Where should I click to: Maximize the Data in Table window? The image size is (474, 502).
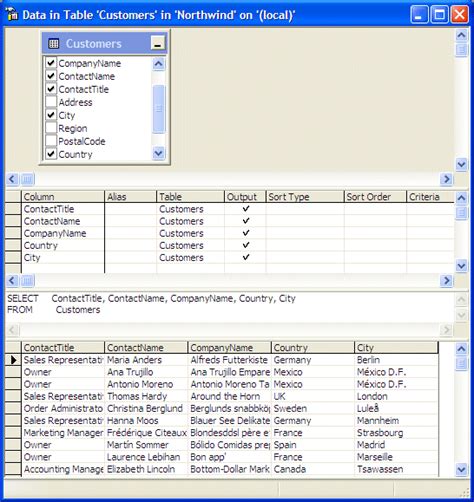click(x=439, y=15)
